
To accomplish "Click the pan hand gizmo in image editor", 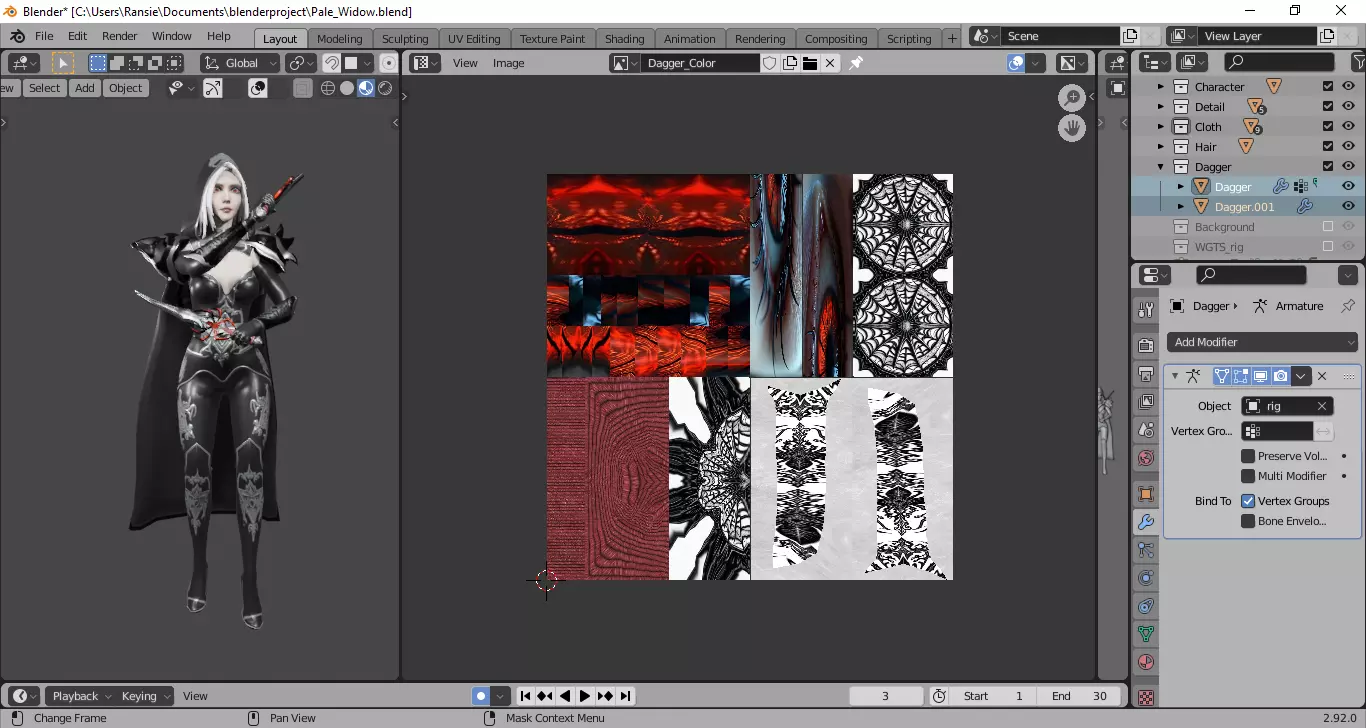I will click(x=1072, y=128).
